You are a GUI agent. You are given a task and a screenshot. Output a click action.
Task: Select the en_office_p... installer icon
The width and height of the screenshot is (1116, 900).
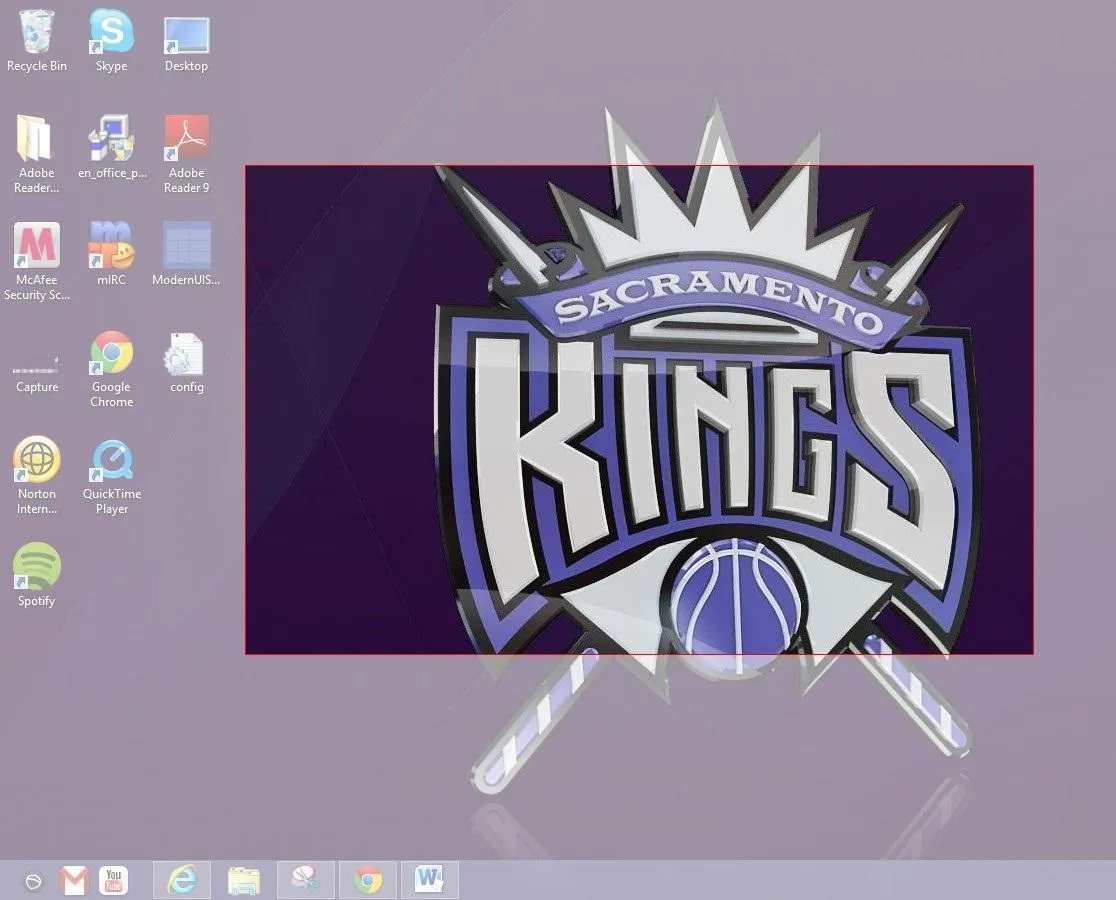tap(111, 138)
